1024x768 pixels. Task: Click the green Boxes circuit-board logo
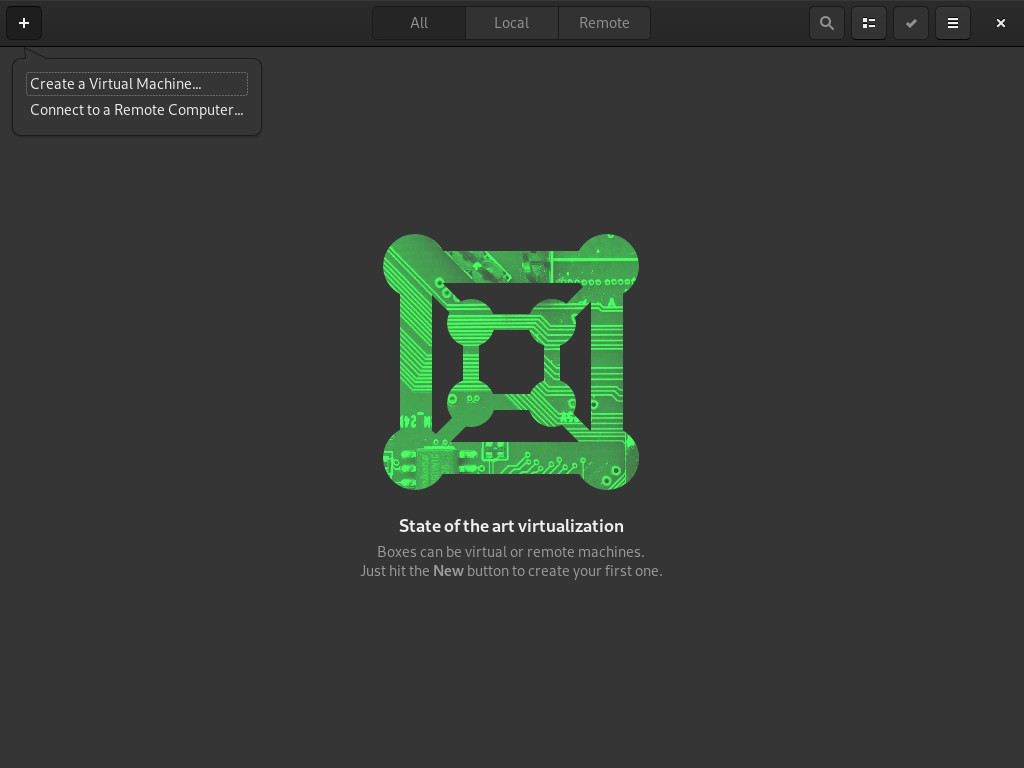(x=510, y=362)
